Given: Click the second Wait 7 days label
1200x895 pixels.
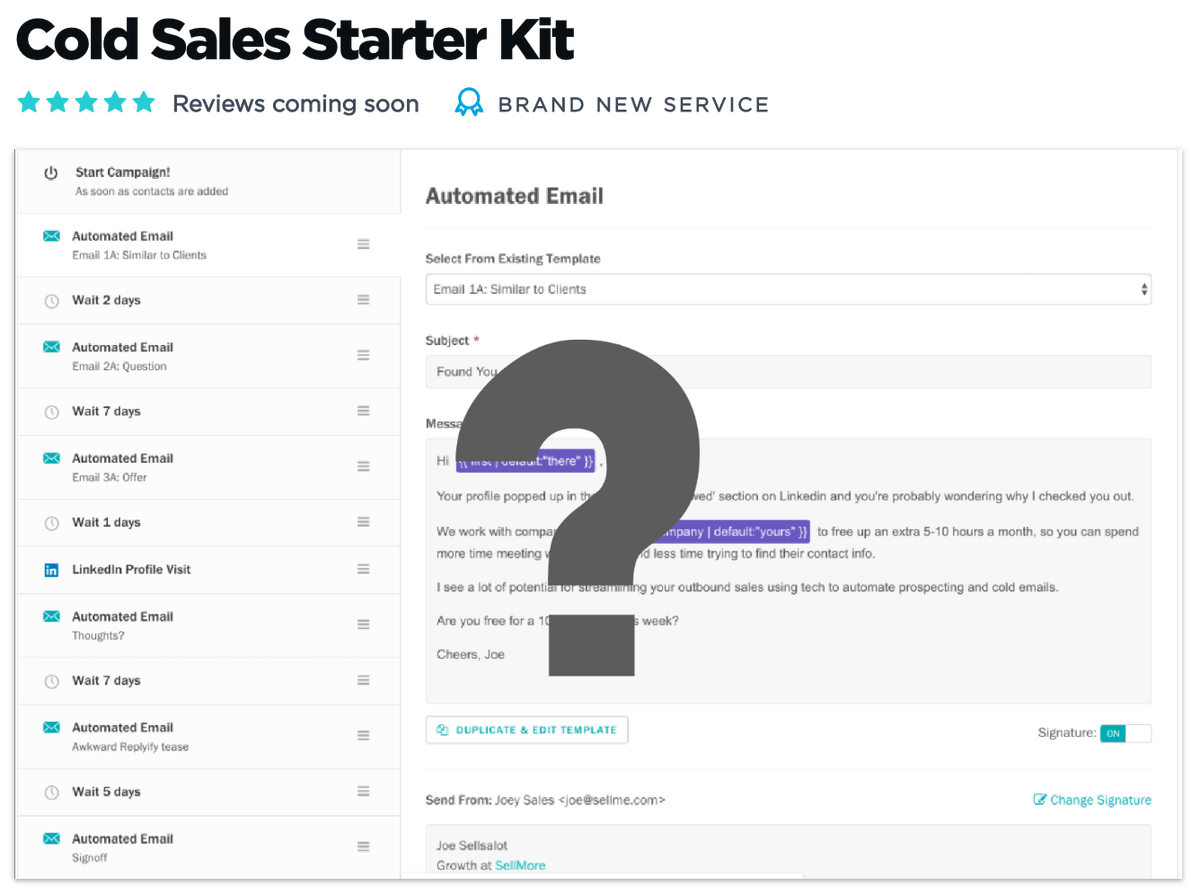Looking at the screenshot, I should (x=106, y=681).
